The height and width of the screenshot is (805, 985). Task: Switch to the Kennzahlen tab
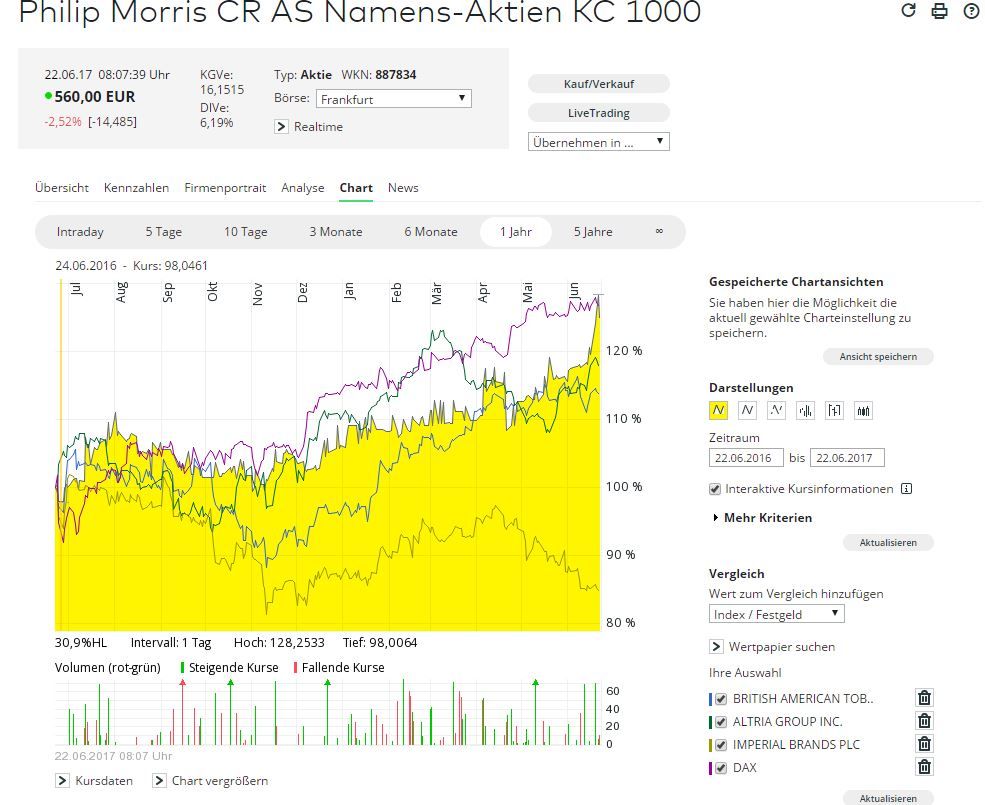136,188
